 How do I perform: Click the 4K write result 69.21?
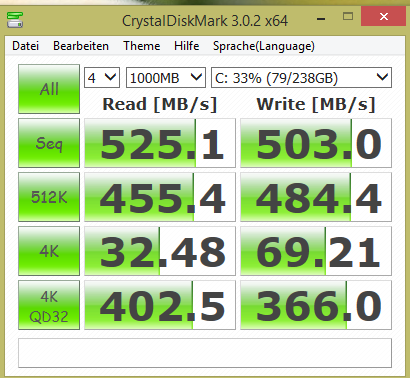pyautogui.click(x=316, y=251)
